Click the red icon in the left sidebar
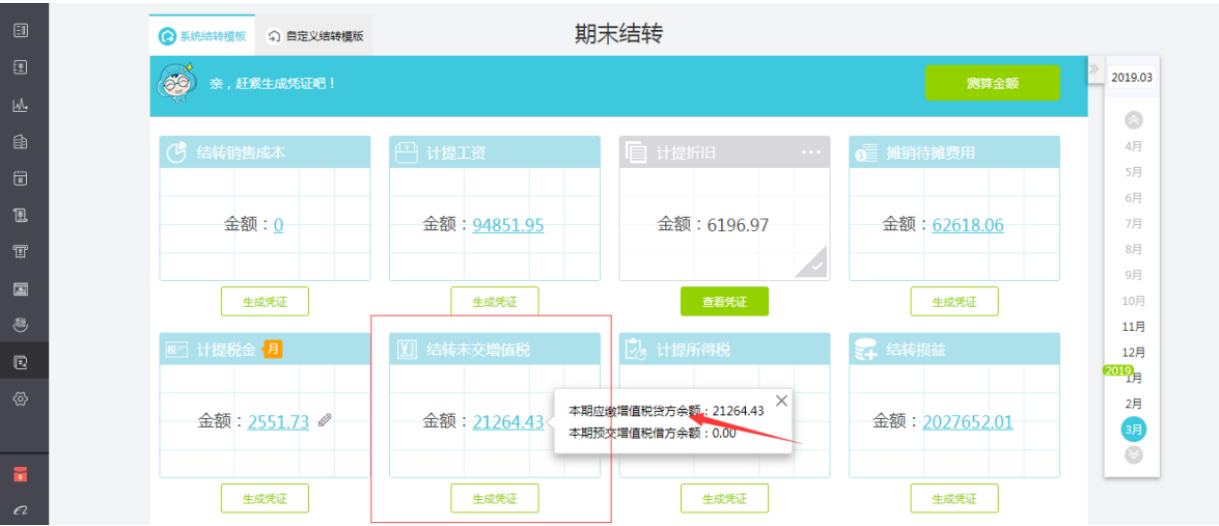 [19, 474]
